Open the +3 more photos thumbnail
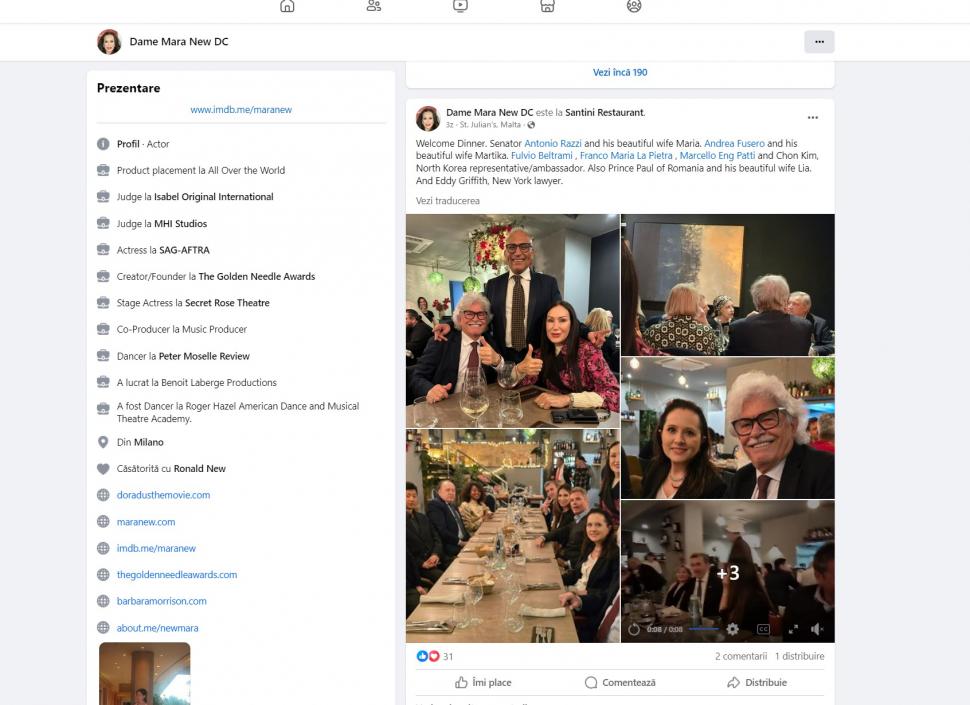The image size is (970, 705). [728, 571]
